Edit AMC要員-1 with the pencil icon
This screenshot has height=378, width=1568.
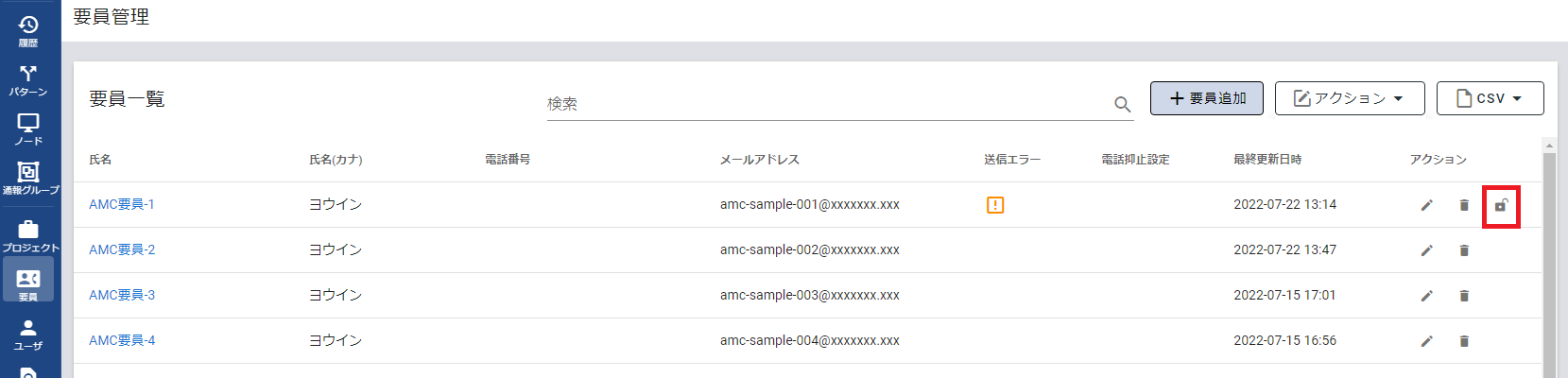click(x=1426, y=205)
